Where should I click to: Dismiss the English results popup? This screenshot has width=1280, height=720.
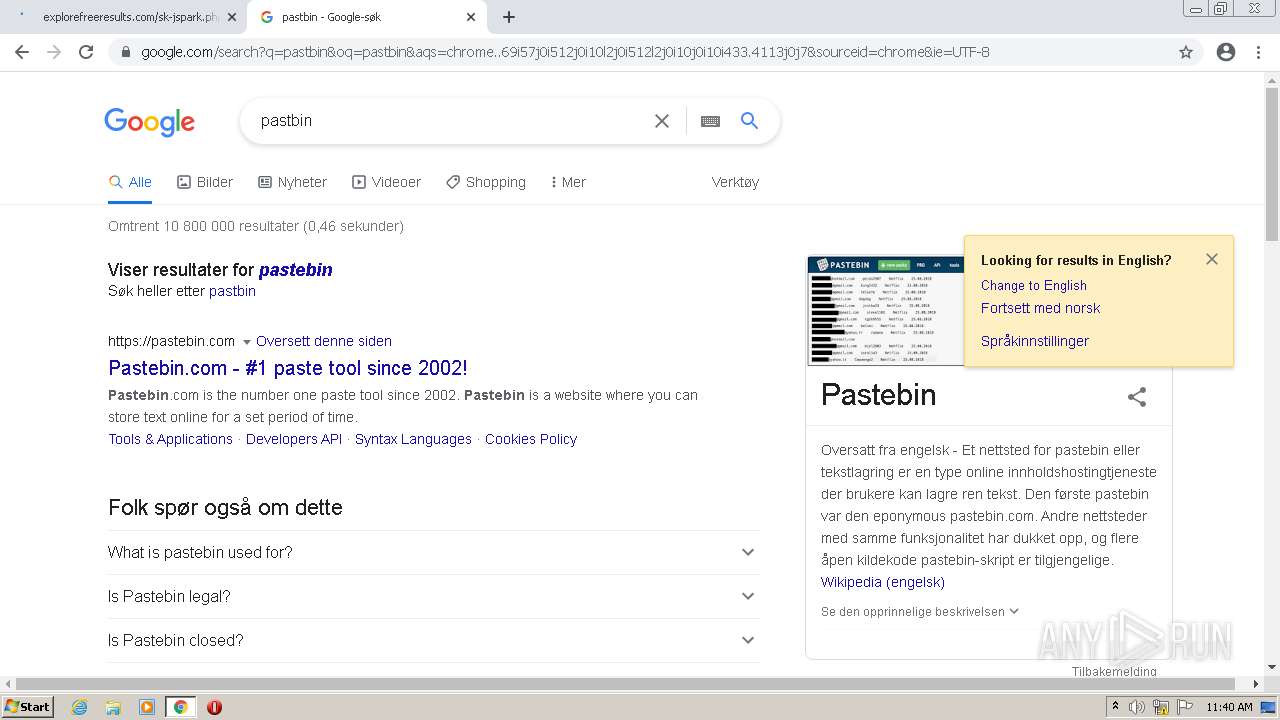1212,259
